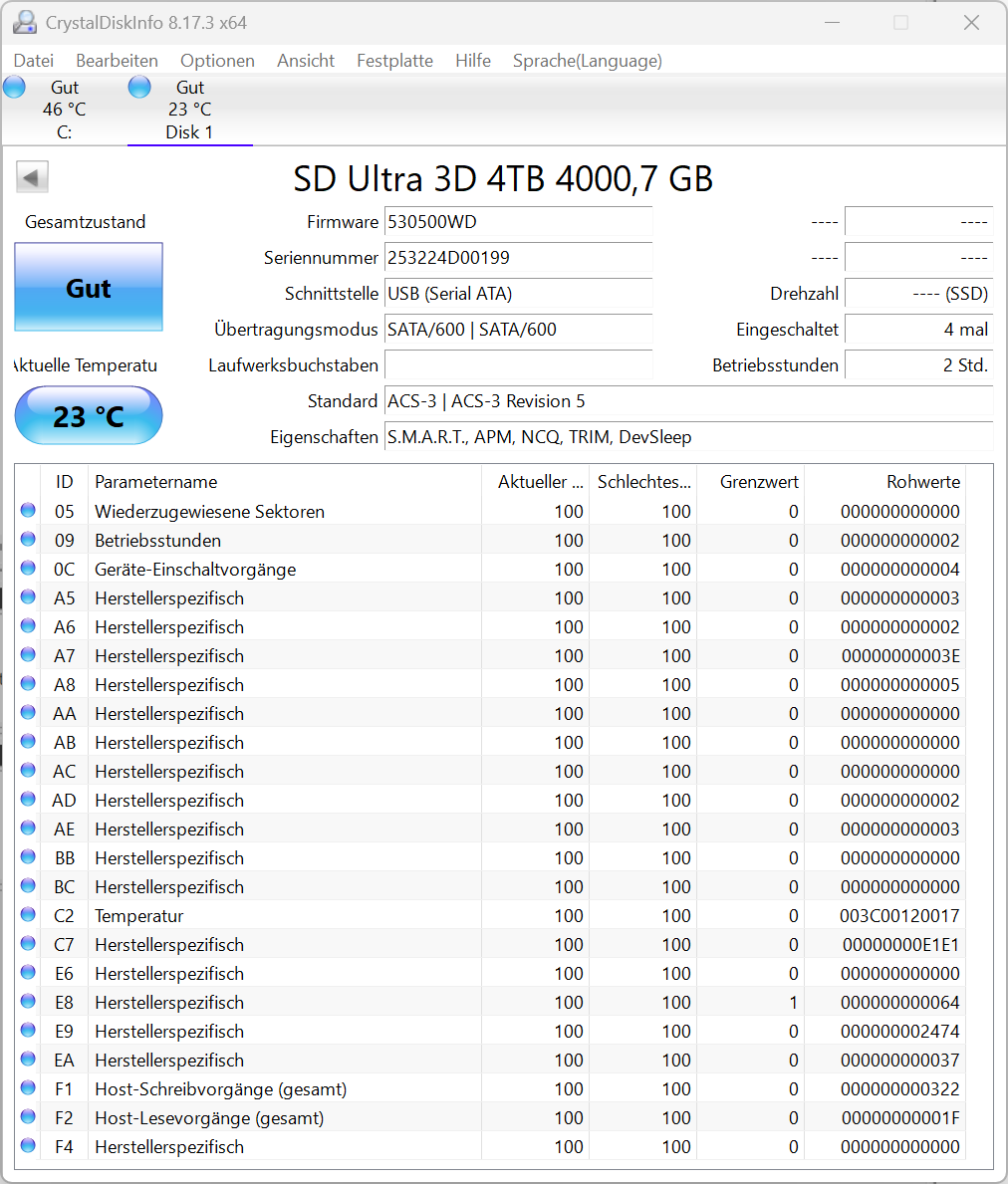Click status orb of row AA
Viewport: 1008px width, 1184px height.
point(28,713)
